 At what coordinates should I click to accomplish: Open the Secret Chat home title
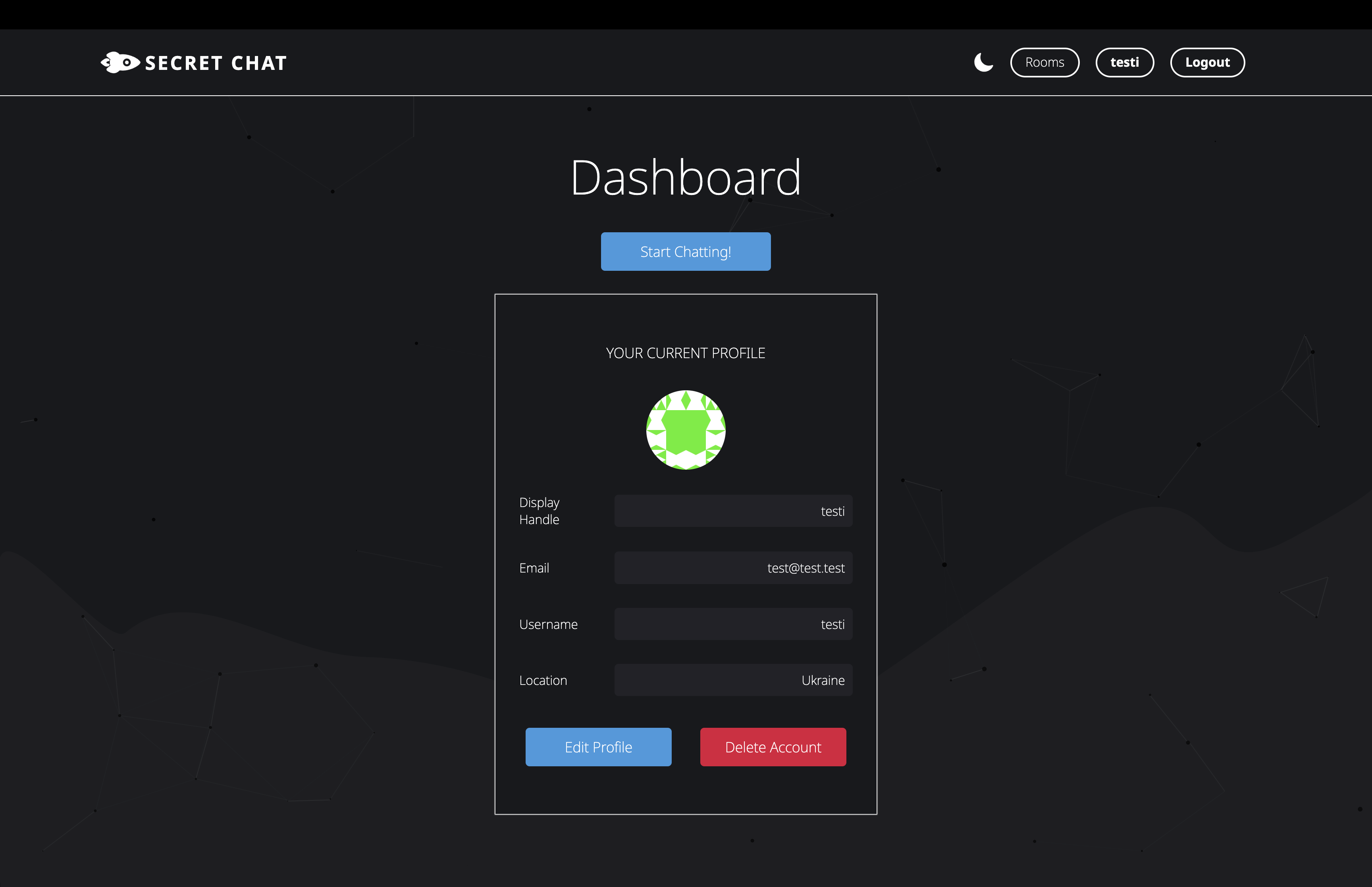[216, 63]
